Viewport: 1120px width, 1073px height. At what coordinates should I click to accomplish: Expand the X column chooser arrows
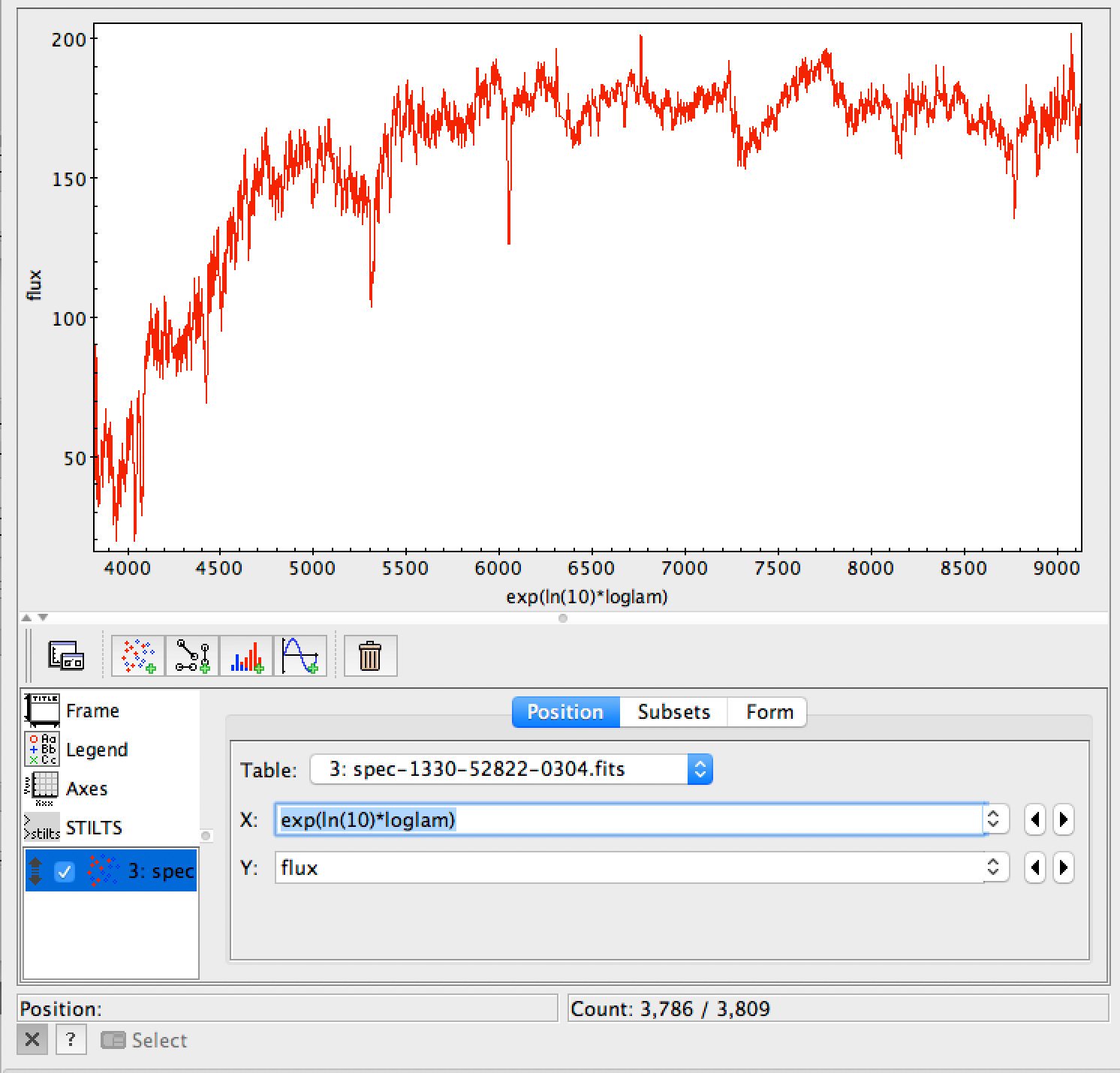[x=993, y=819]
